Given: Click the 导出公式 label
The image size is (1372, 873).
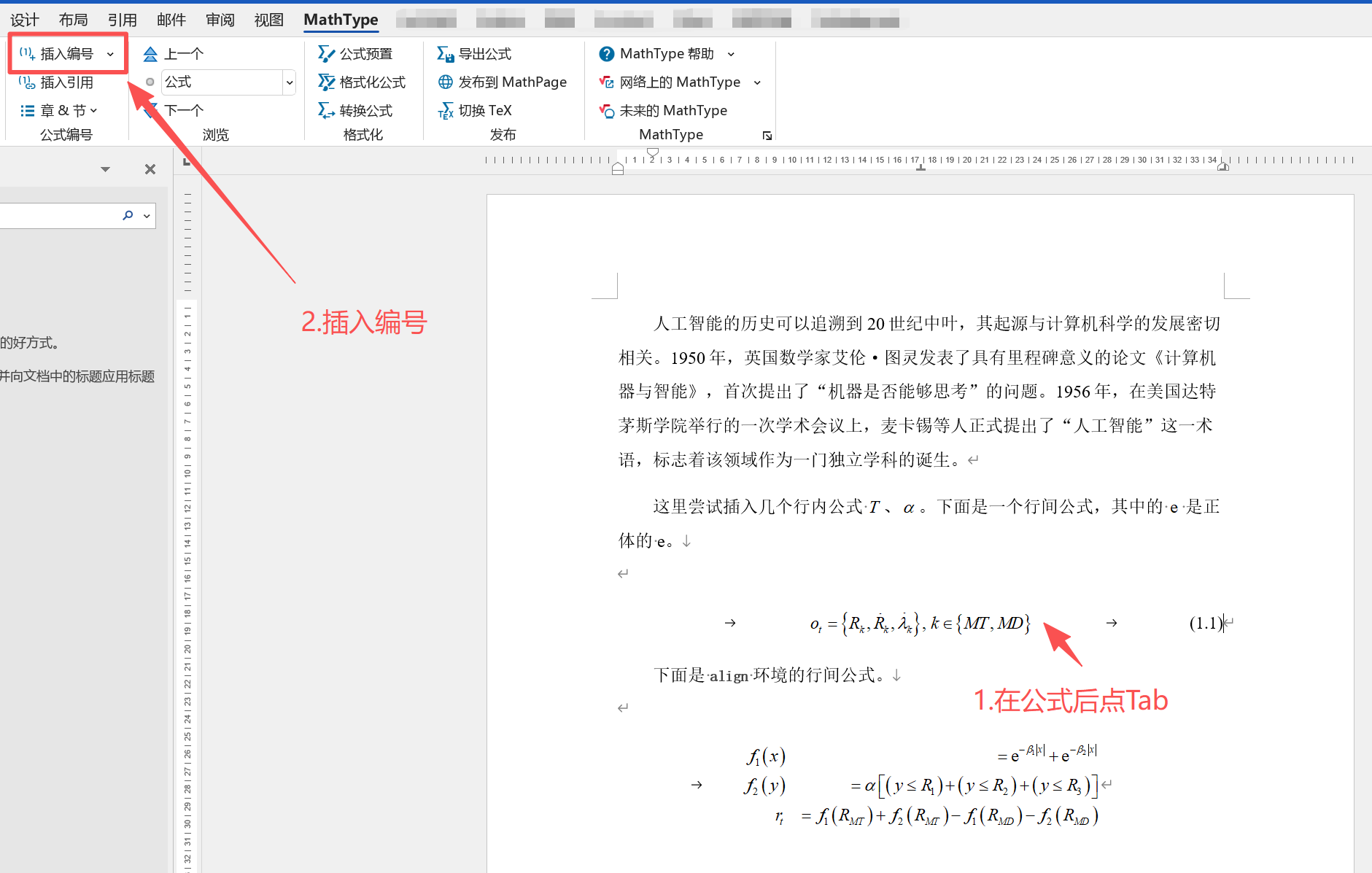Looking at the screenshot, I should tap(484, 54).
